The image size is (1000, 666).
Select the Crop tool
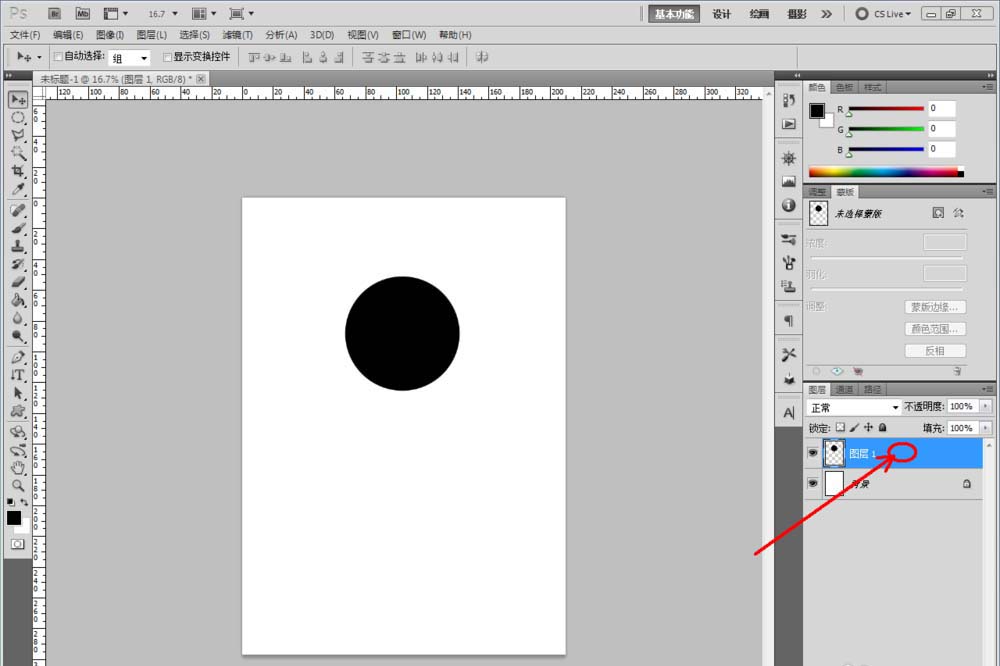(x=18, y=172)
